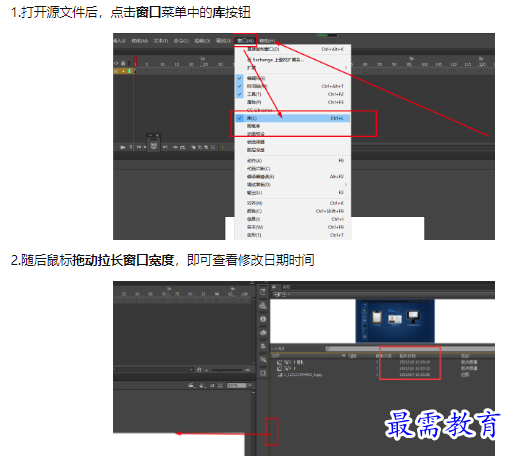The height and width of the screenshot is (456, 509).
Task: Select the 属性(P) Ctrl+F3 entry
Action: 293,102
